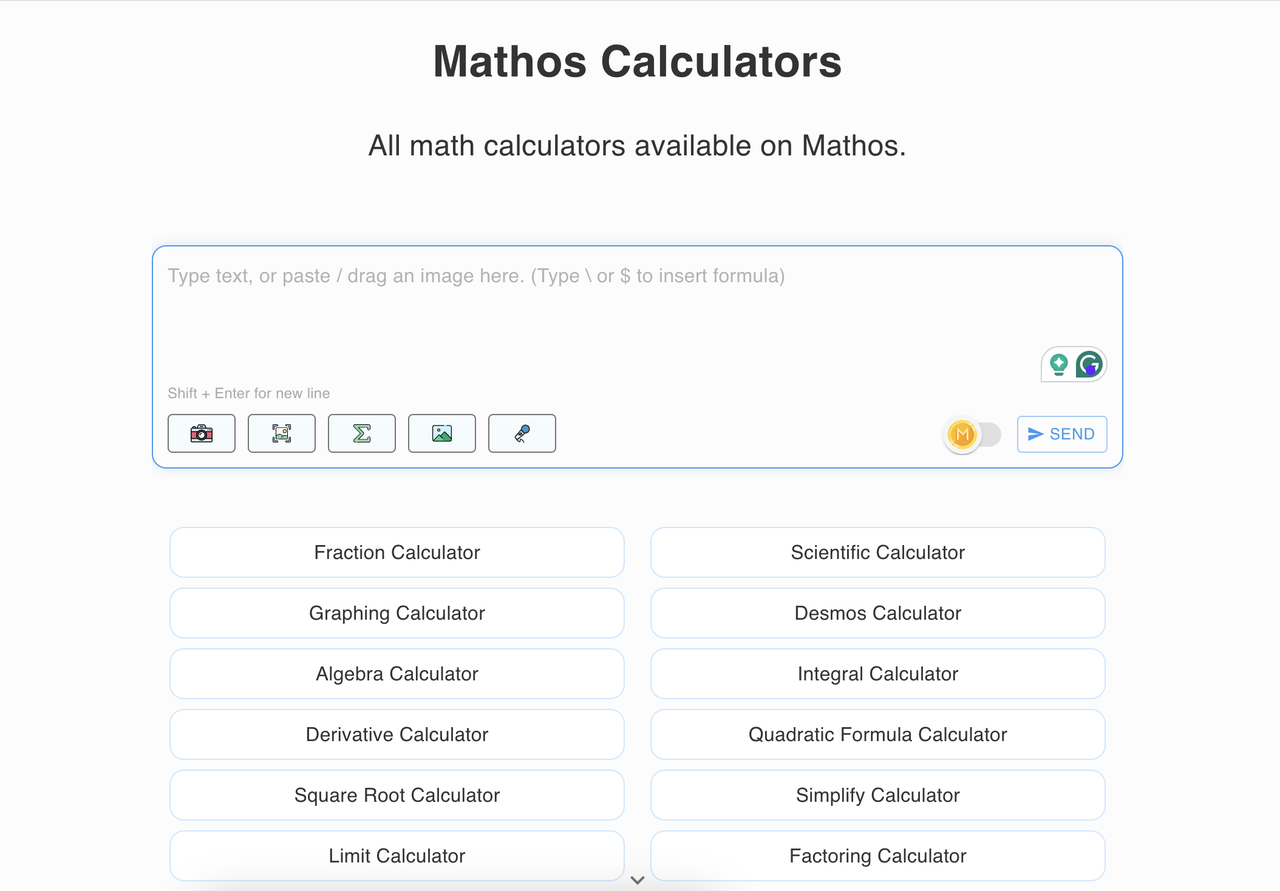Launch the Simplify Calculator
This screenshot has width=1280, height=891.
coord(877,795)
